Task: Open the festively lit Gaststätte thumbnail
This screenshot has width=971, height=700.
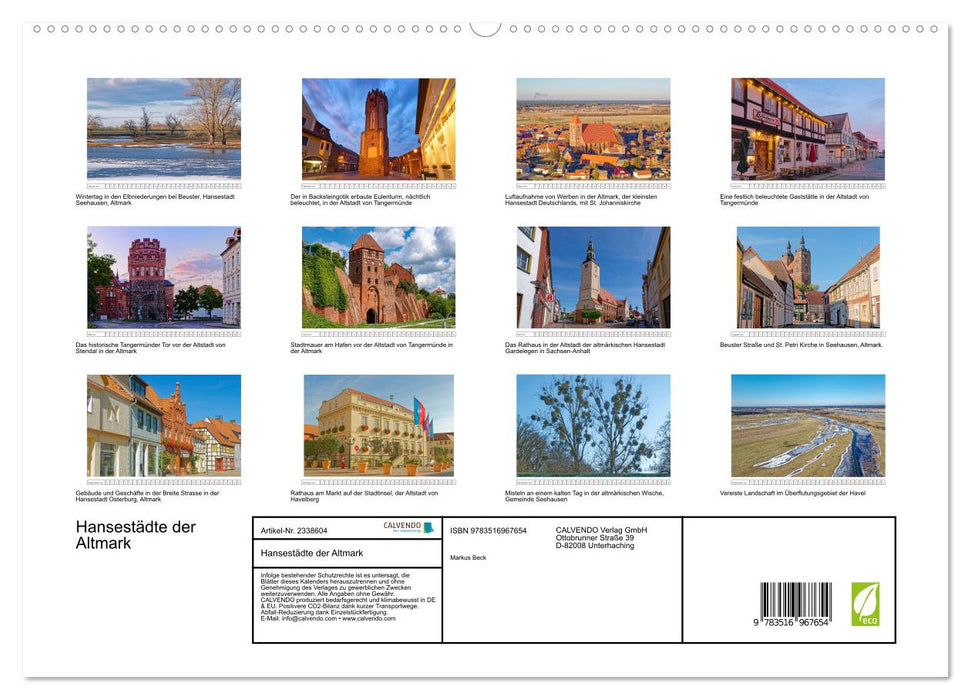Action: pyautogui.click(x=808, y=129)
